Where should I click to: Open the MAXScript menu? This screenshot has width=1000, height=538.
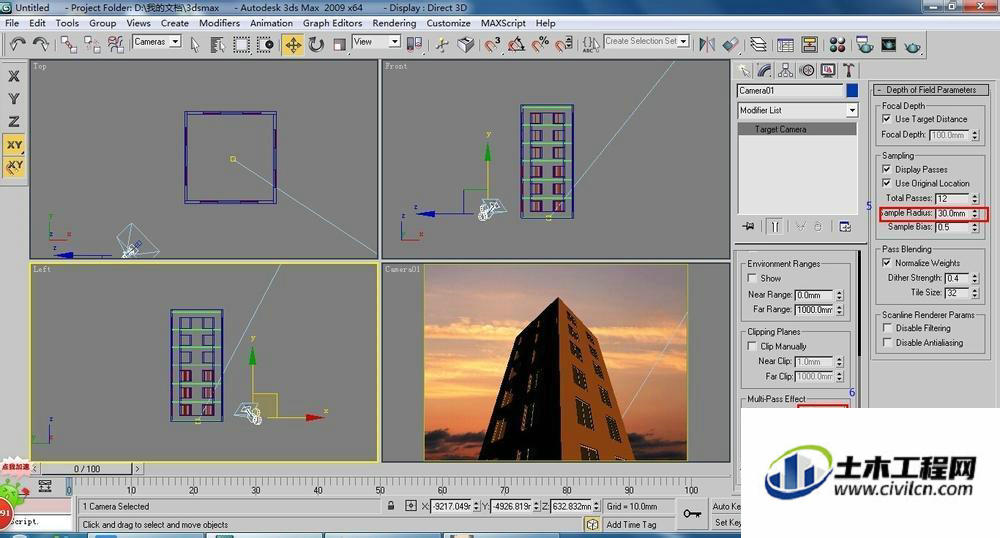[503, 23]
